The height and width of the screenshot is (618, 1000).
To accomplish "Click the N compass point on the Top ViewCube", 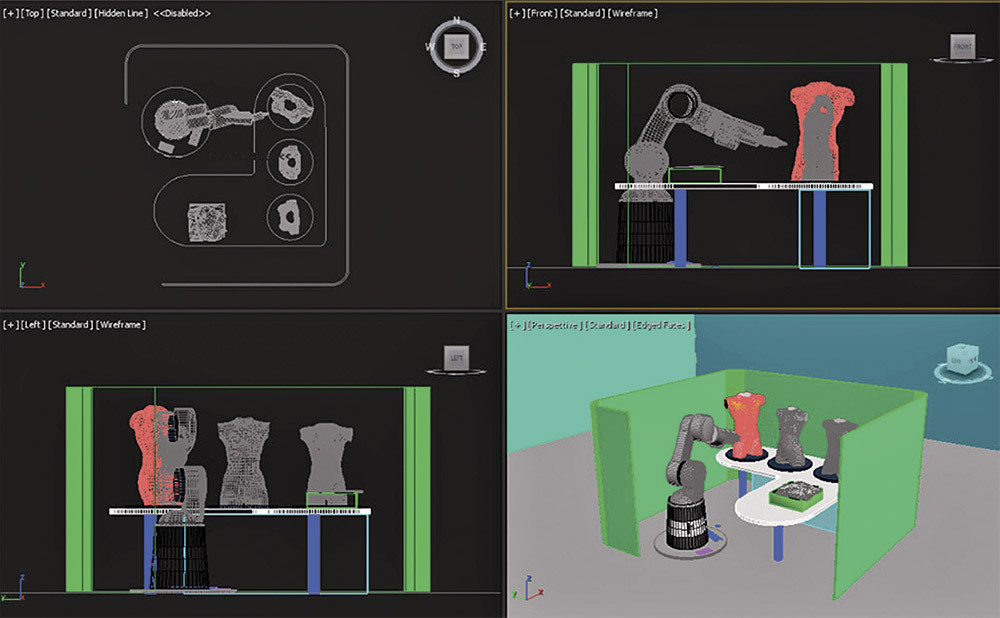I will pos(457,21).
